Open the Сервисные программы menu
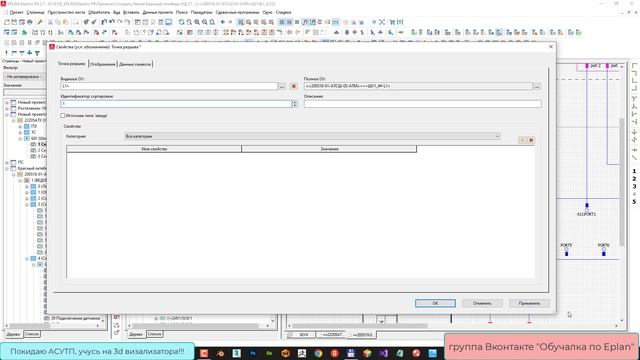The width and height of the screenshot is (640, 360). [238, 13]
